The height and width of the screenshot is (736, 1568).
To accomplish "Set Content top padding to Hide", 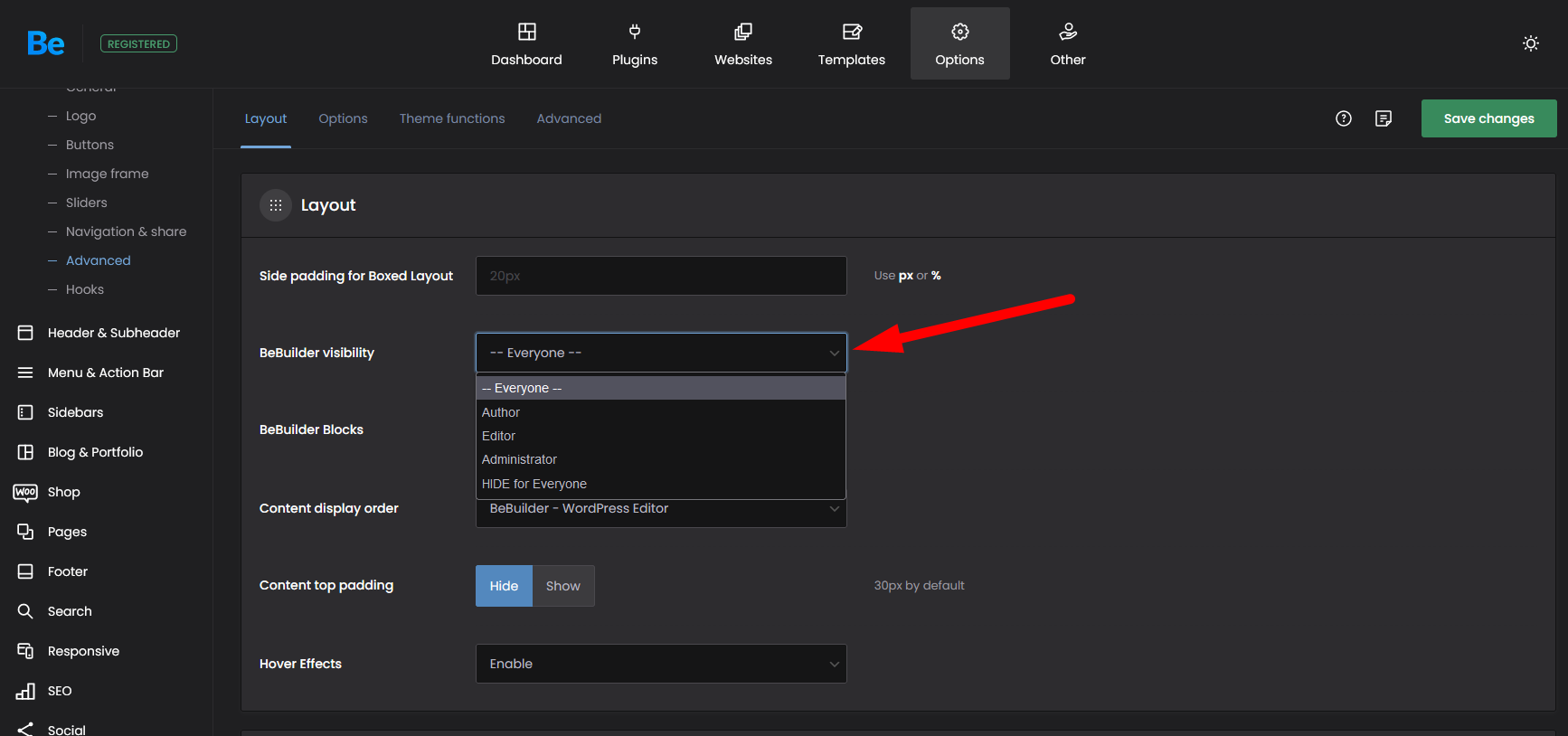I will coord(504,586).
